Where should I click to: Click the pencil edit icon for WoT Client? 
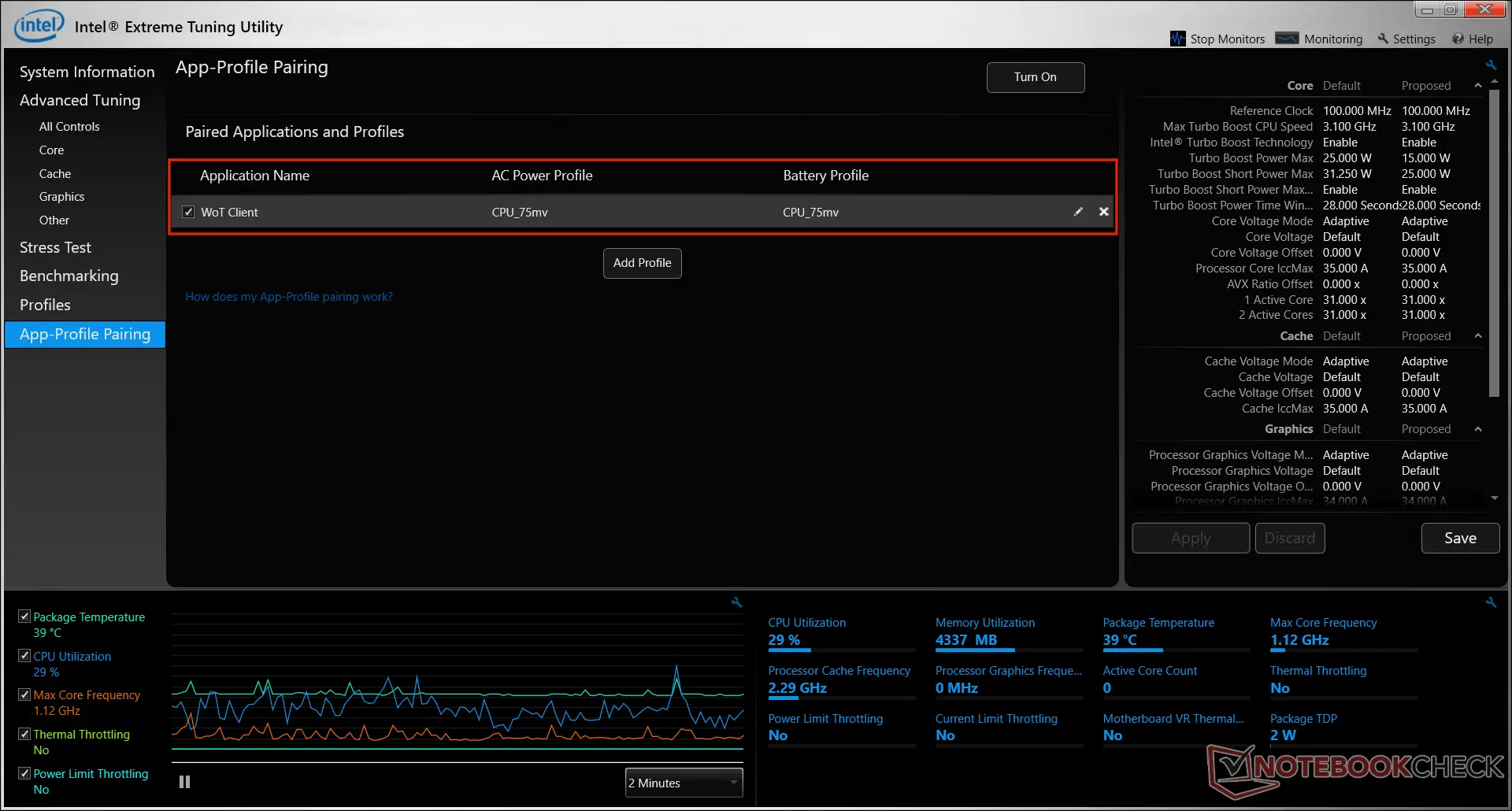click(x=1078, y=212)
